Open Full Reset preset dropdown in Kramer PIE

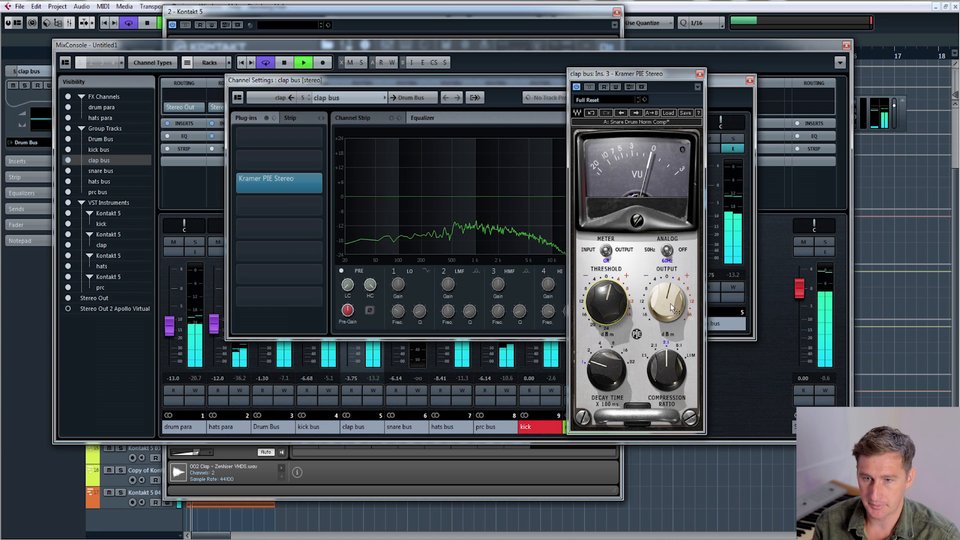(x=637, y=100)
